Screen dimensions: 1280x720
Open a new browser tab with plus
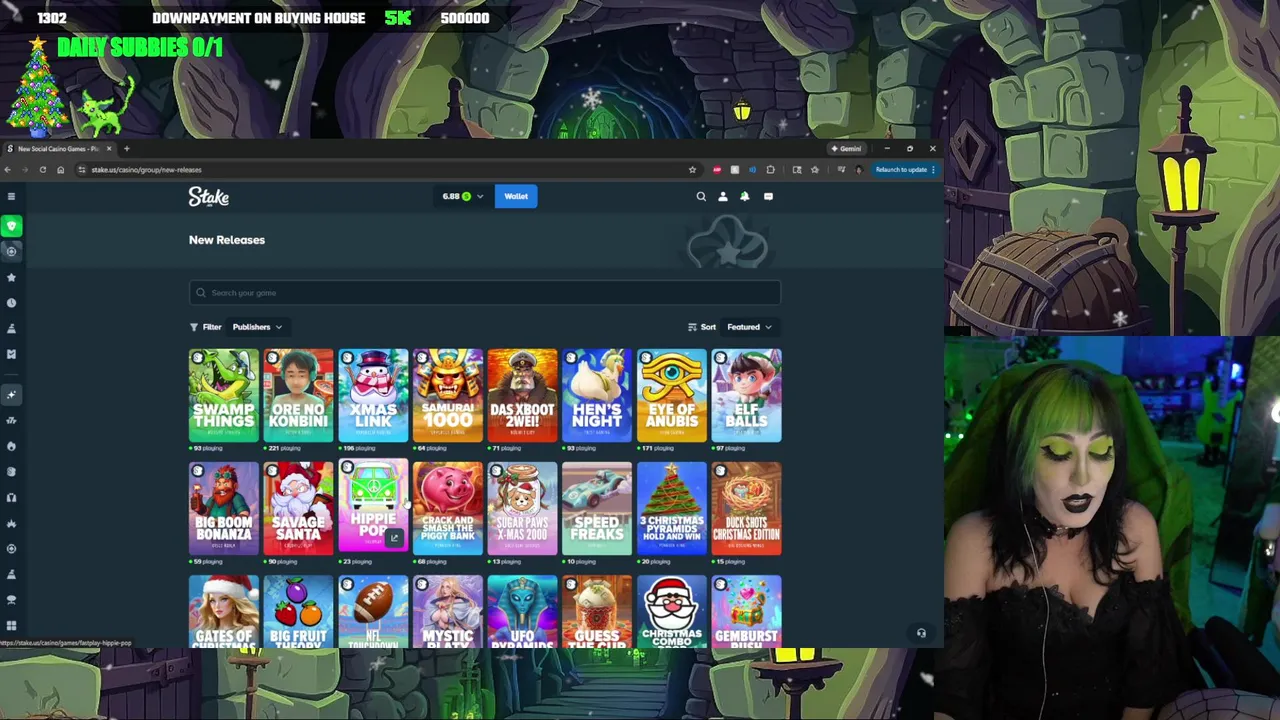coord(126,149)
